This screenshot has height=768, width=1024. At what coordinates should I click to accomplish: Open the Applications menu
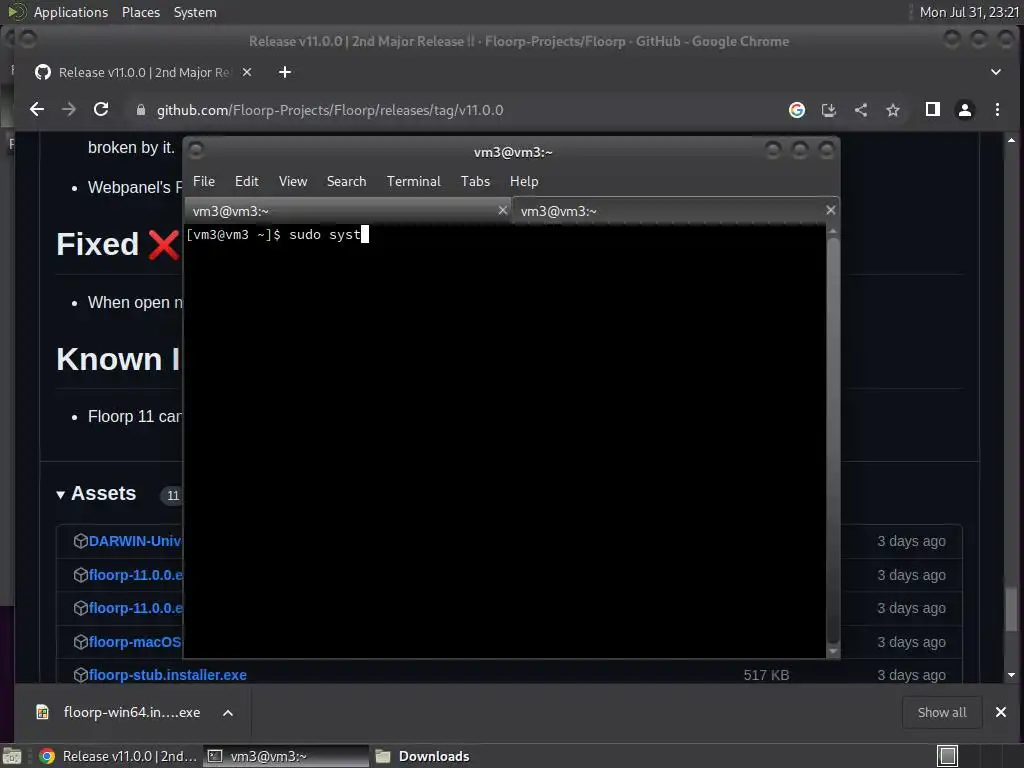coord(71,12)
